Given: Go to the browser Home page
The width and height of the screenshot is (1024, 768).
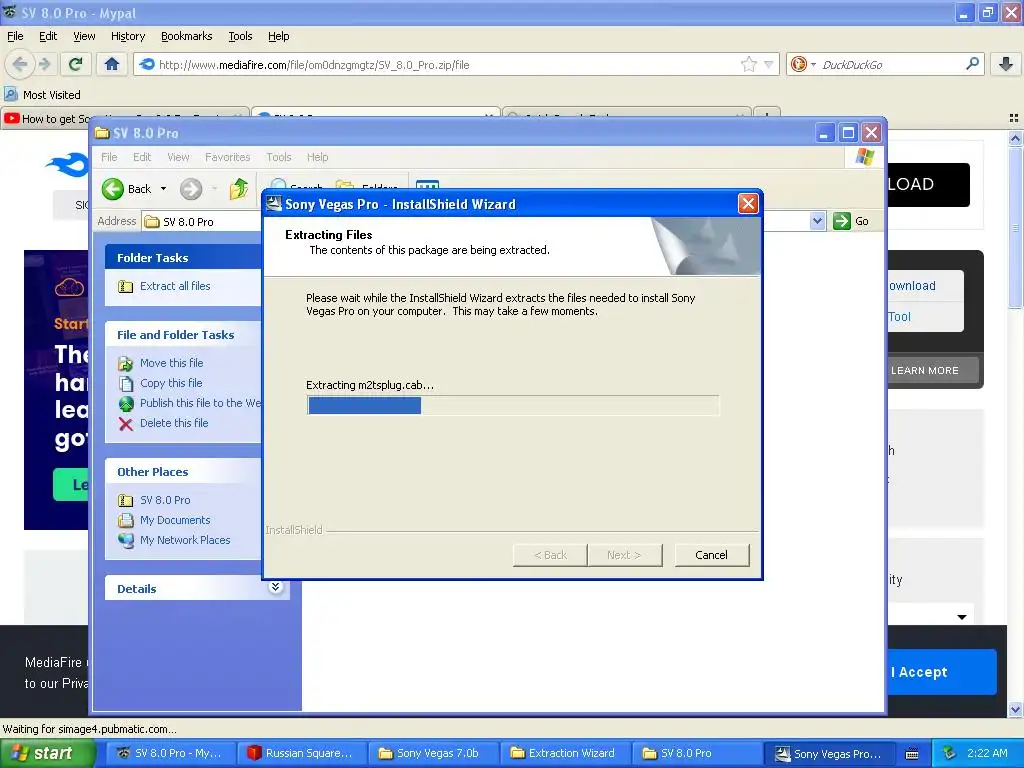Looking at the screenshot, I should 112,64.
